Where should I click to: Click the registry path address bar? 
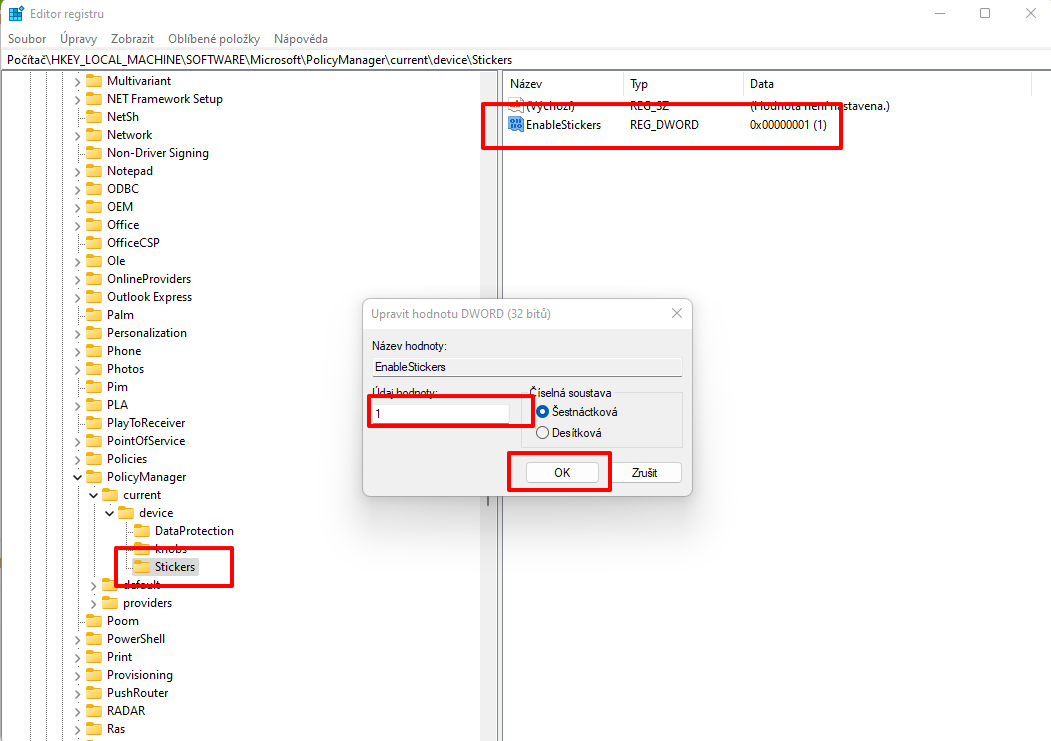(x=526, y=60)
